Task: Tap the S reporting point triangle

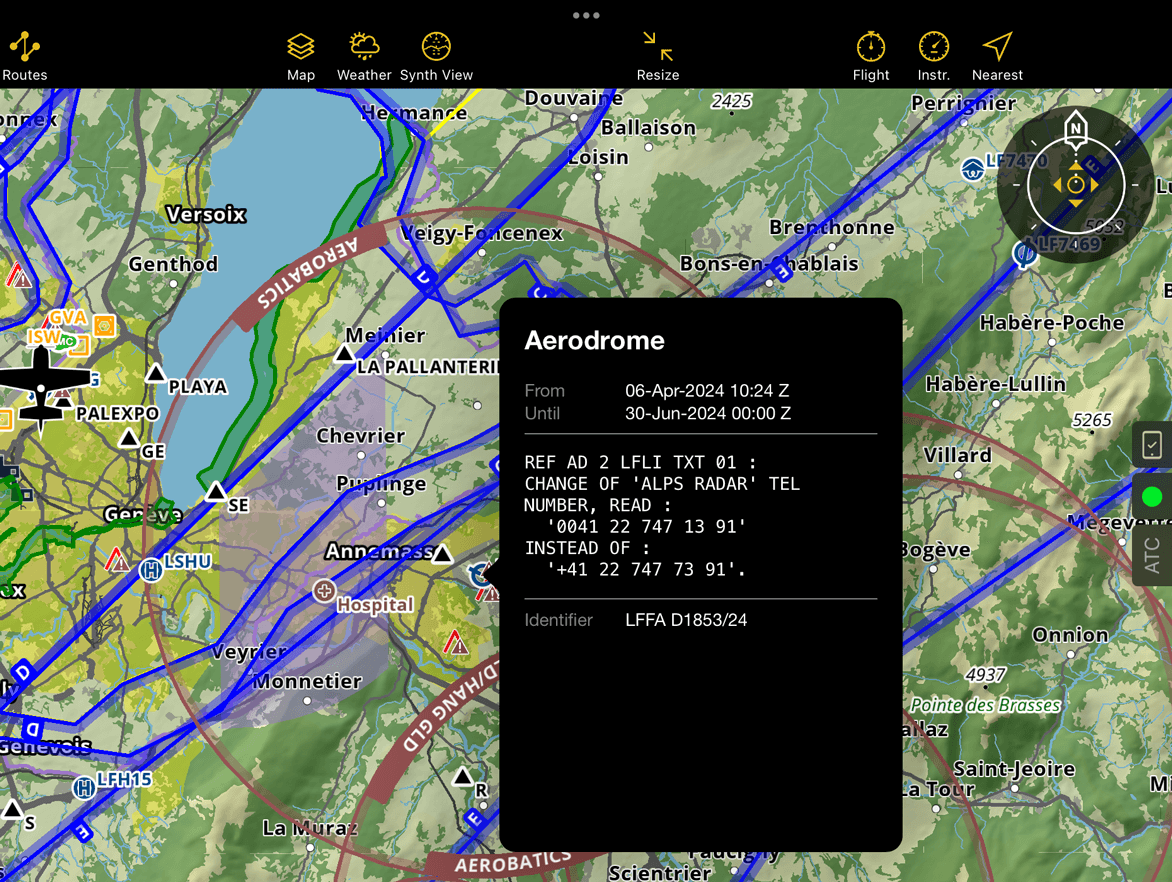Action: coord(12,809)
